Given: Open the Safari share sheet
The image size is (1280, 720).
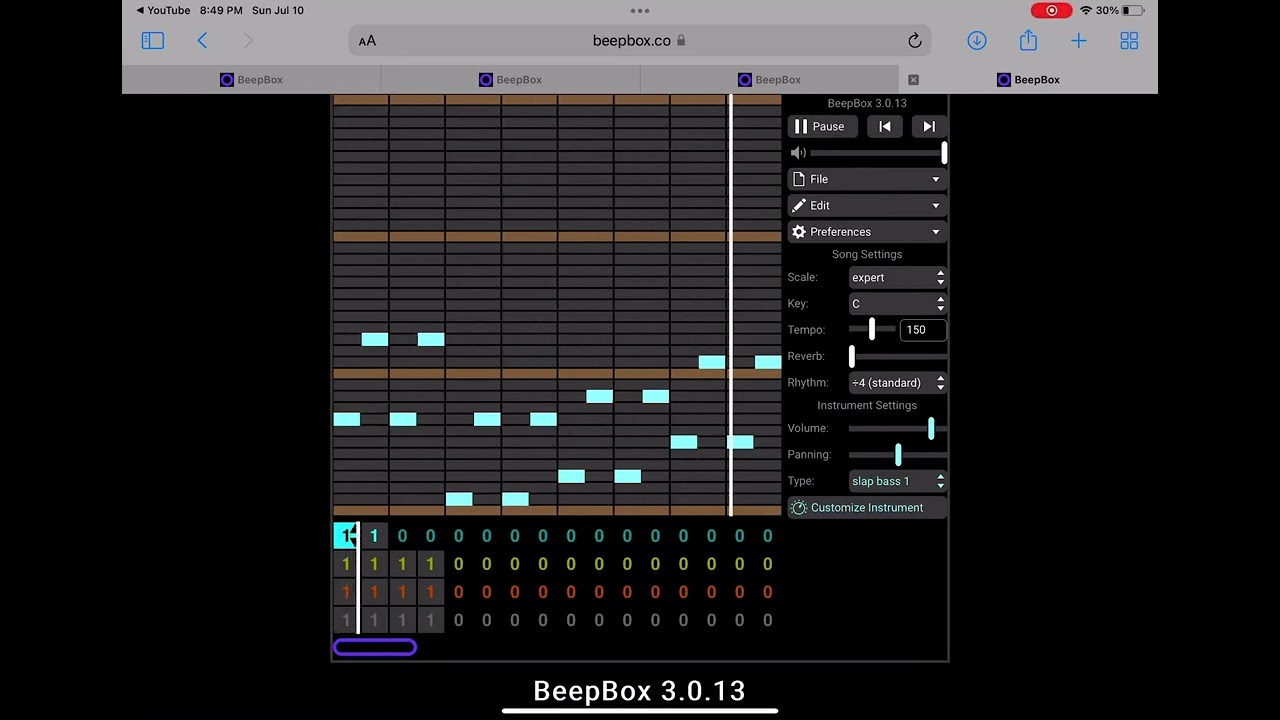Looking at the screenshot, I should [1028, 40].
